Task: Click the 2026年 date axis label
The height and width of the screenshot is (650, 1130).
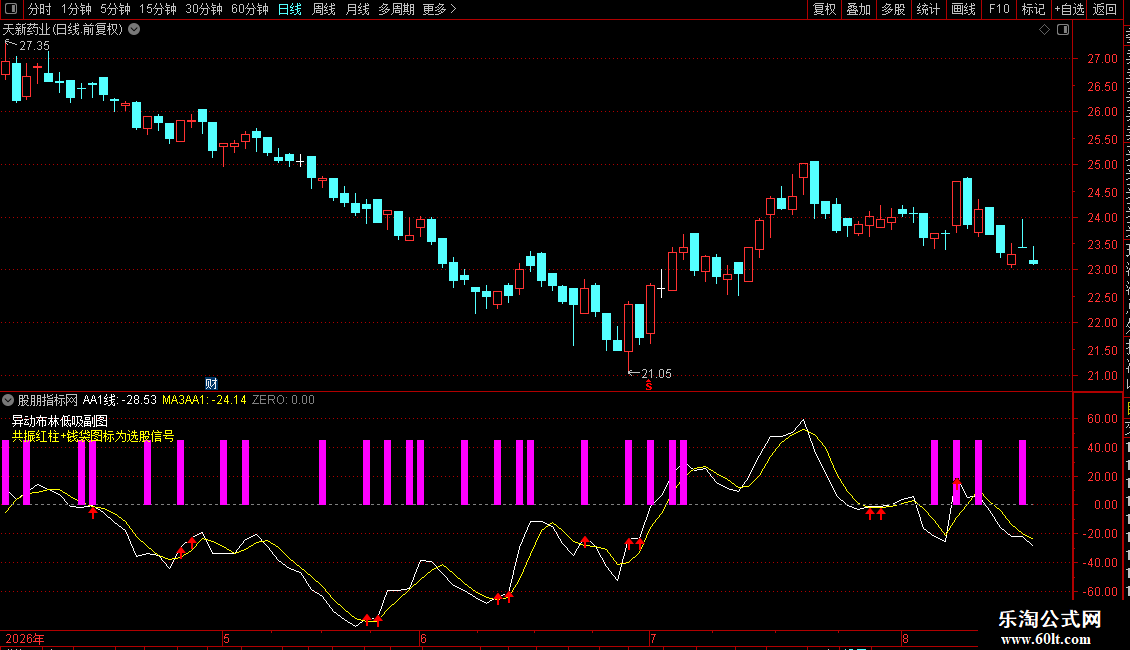Action: (25, 638)
